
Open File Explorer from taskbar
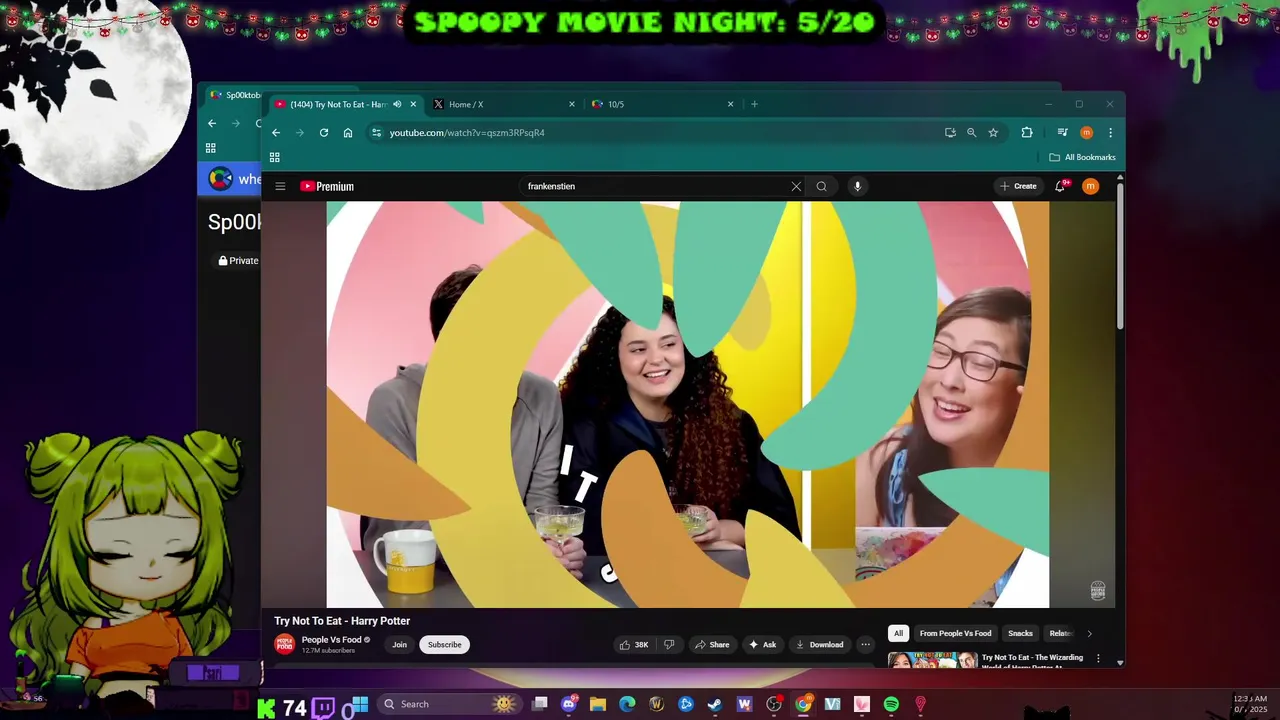[598, 704]
